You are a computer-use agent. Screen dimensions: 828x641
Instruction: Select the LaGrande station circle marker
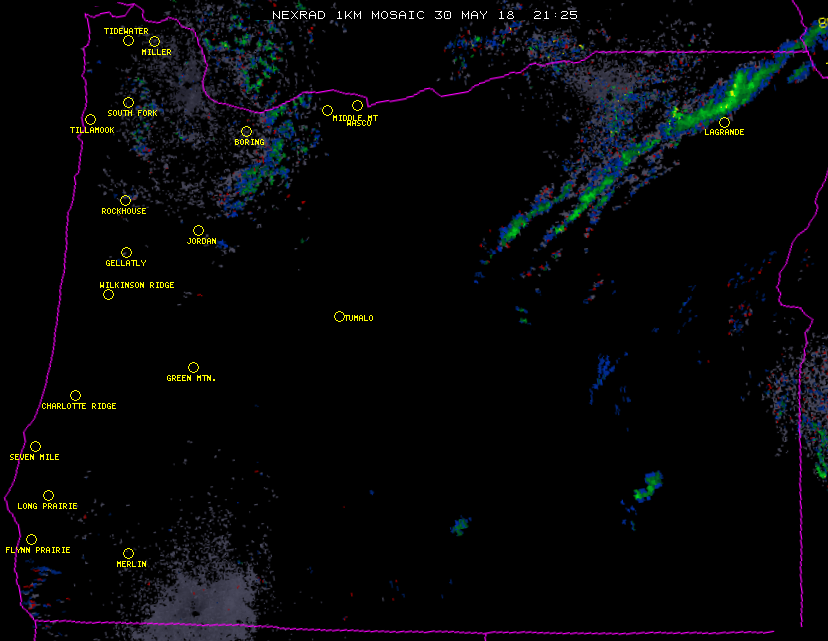click(x=724, y=122)
